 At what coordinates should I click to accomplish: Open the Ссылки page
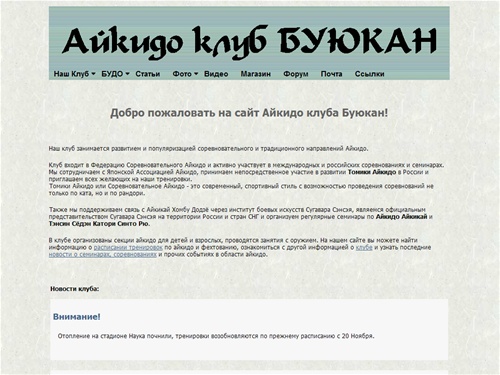point(369,74)
